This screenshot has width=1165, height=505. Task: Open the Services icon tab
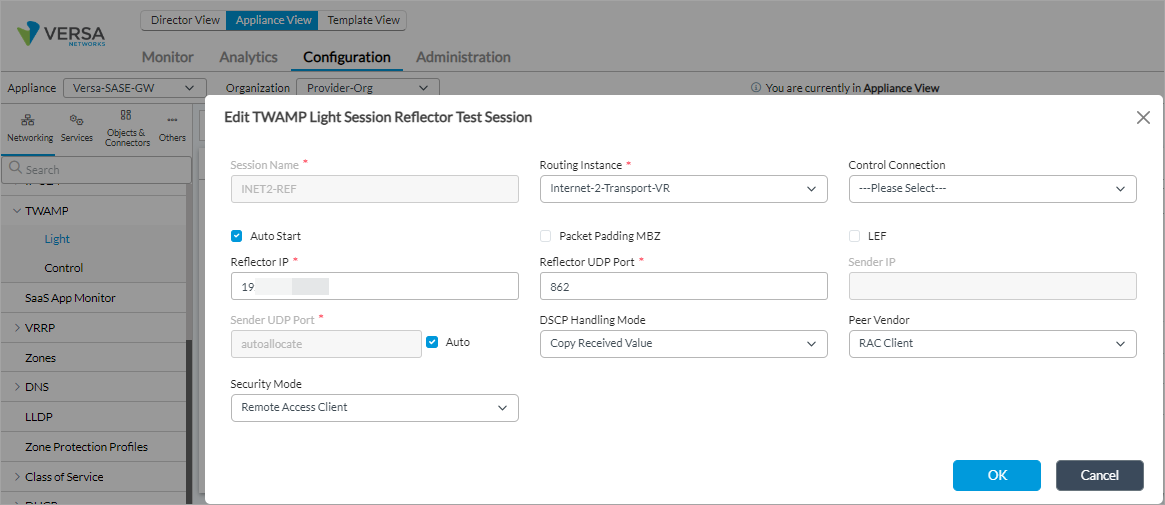tap(76, 127)
